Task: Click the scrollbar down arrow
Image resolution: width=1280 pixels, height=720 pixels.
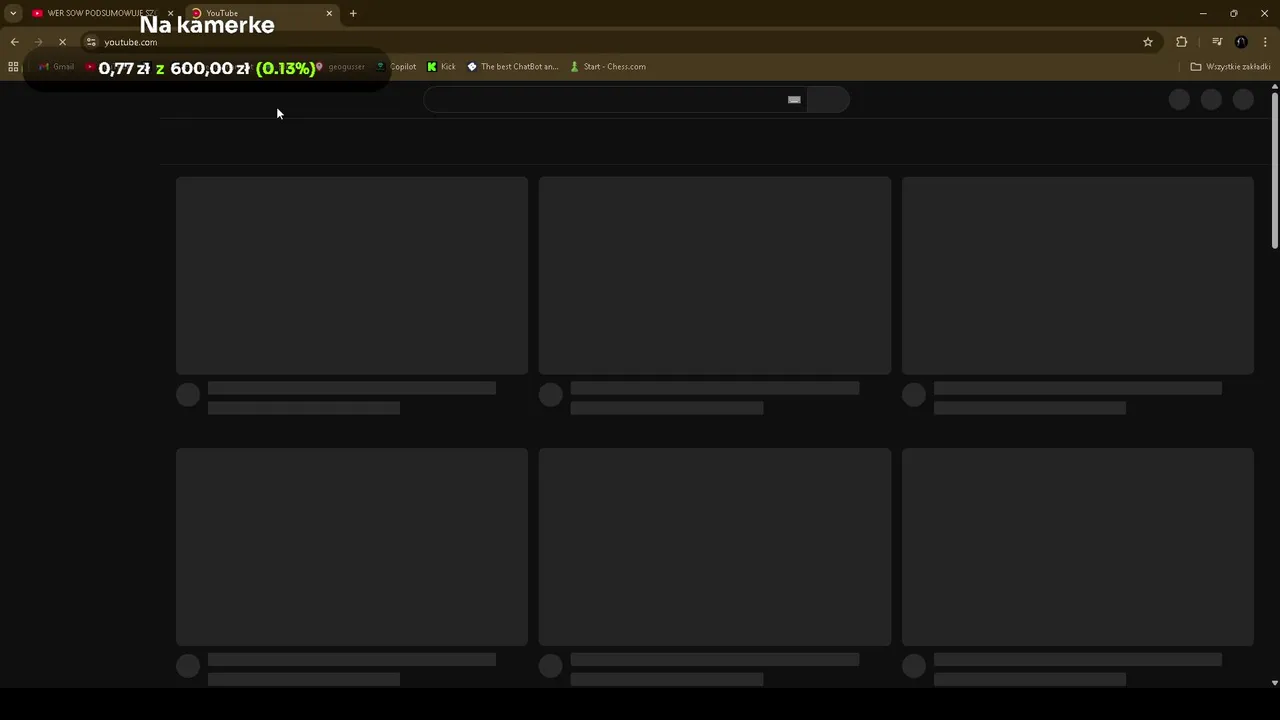Action: (1274, 683)
